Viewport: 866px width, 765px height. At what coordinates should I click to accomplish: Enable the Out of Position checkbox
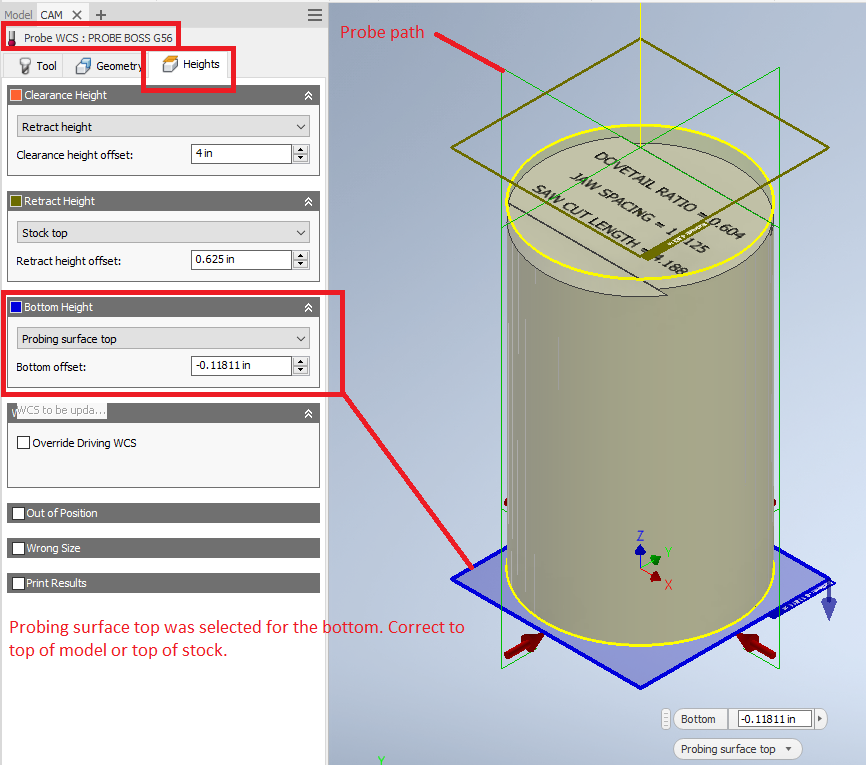click(x=16, y=513)
